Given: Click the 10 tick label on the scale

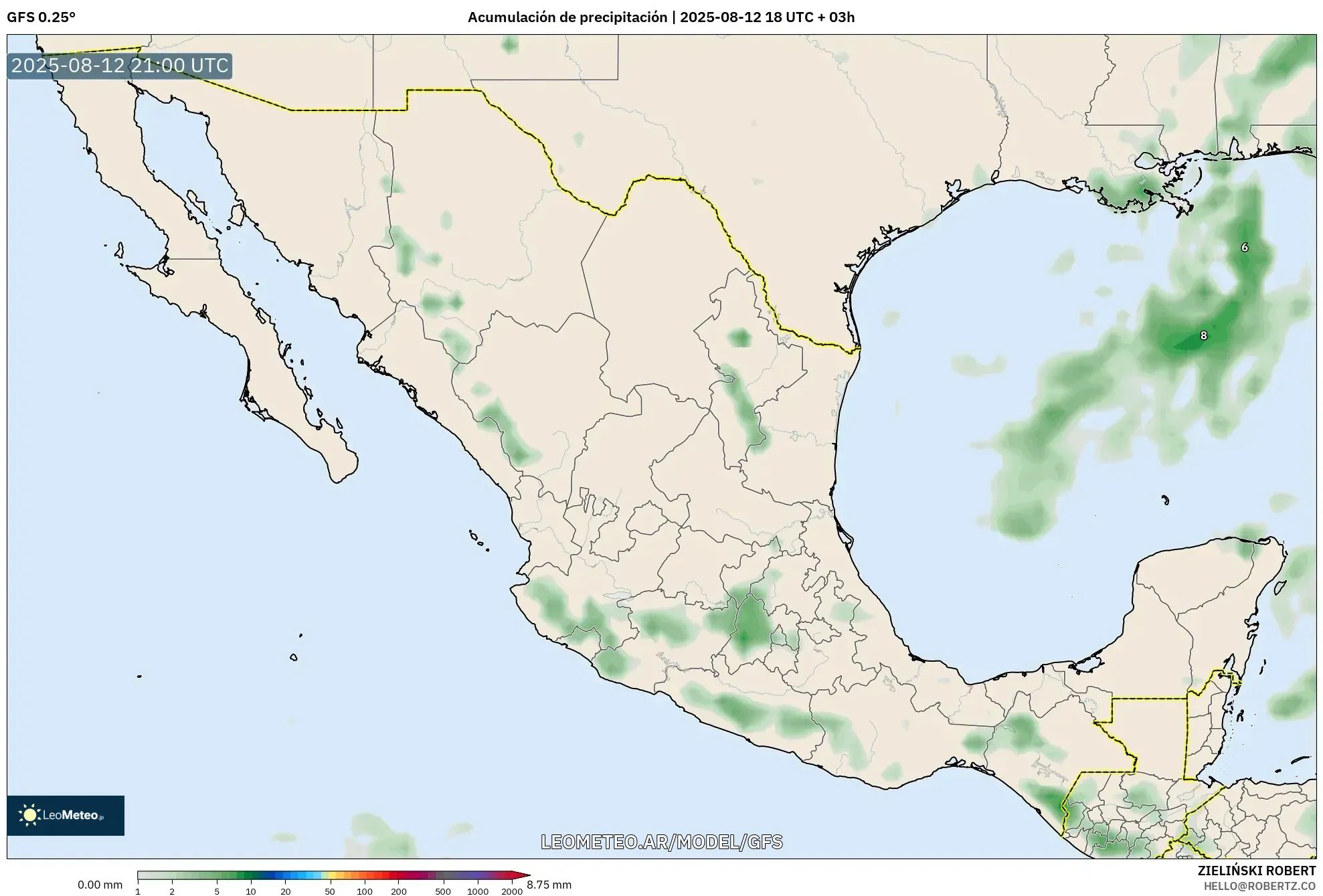Looking at the screenshot, I should pyautogui.click(x=251, y=891).
